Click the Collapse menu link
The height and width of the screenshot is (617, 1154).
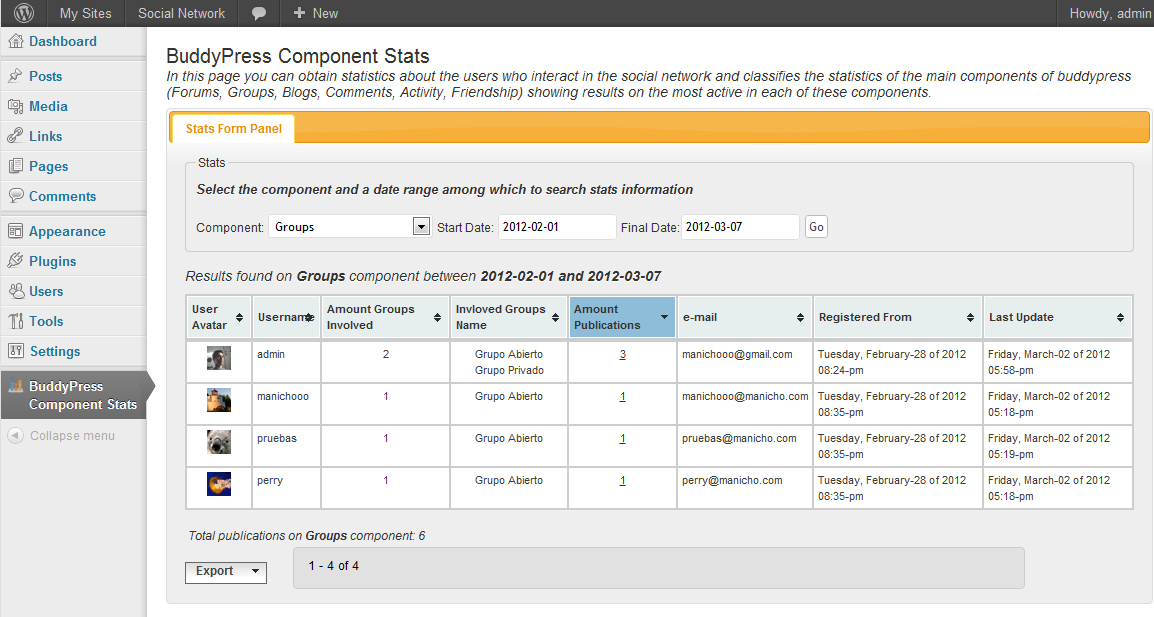click(72, 436)
